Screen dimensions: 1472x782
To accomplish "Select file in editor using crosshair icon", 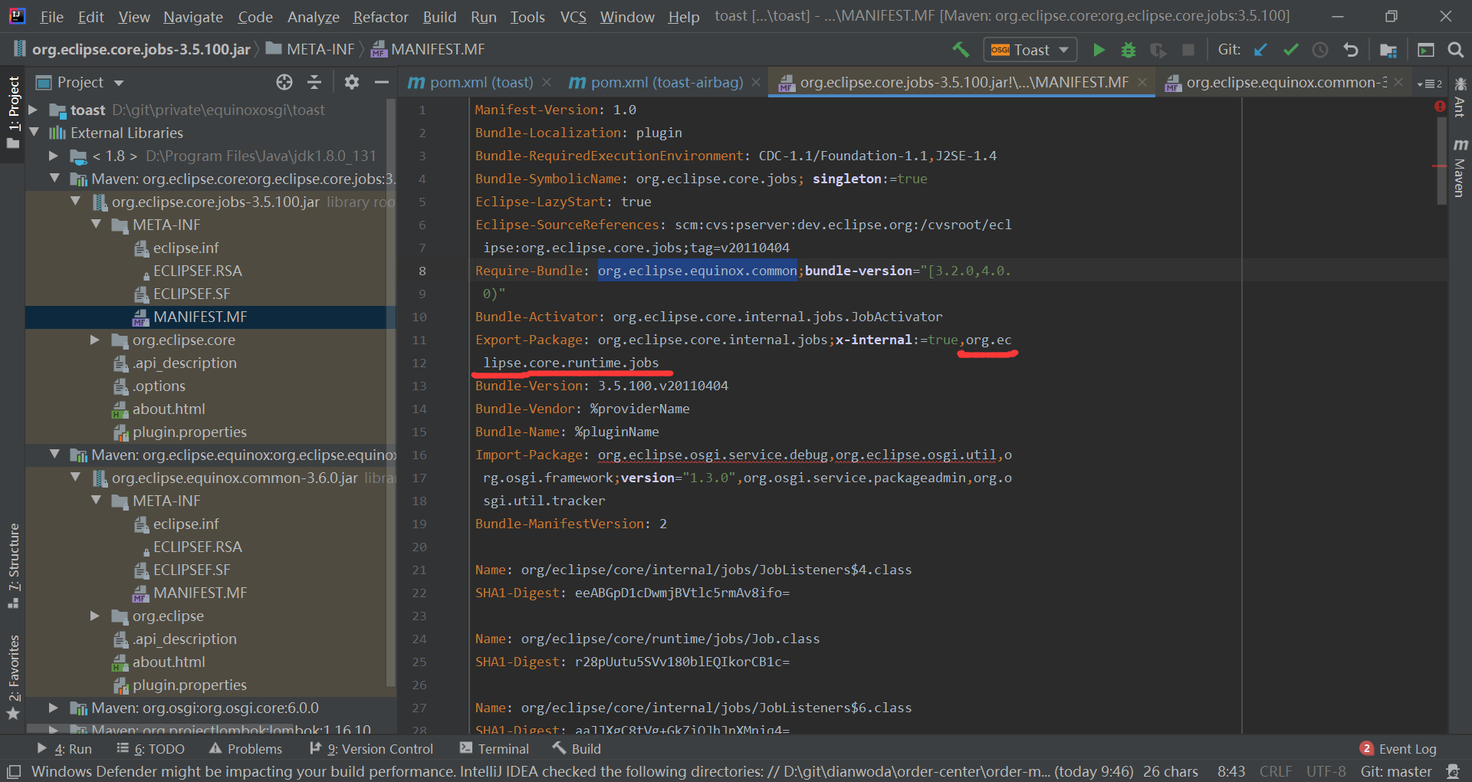I will pos(284,81).
